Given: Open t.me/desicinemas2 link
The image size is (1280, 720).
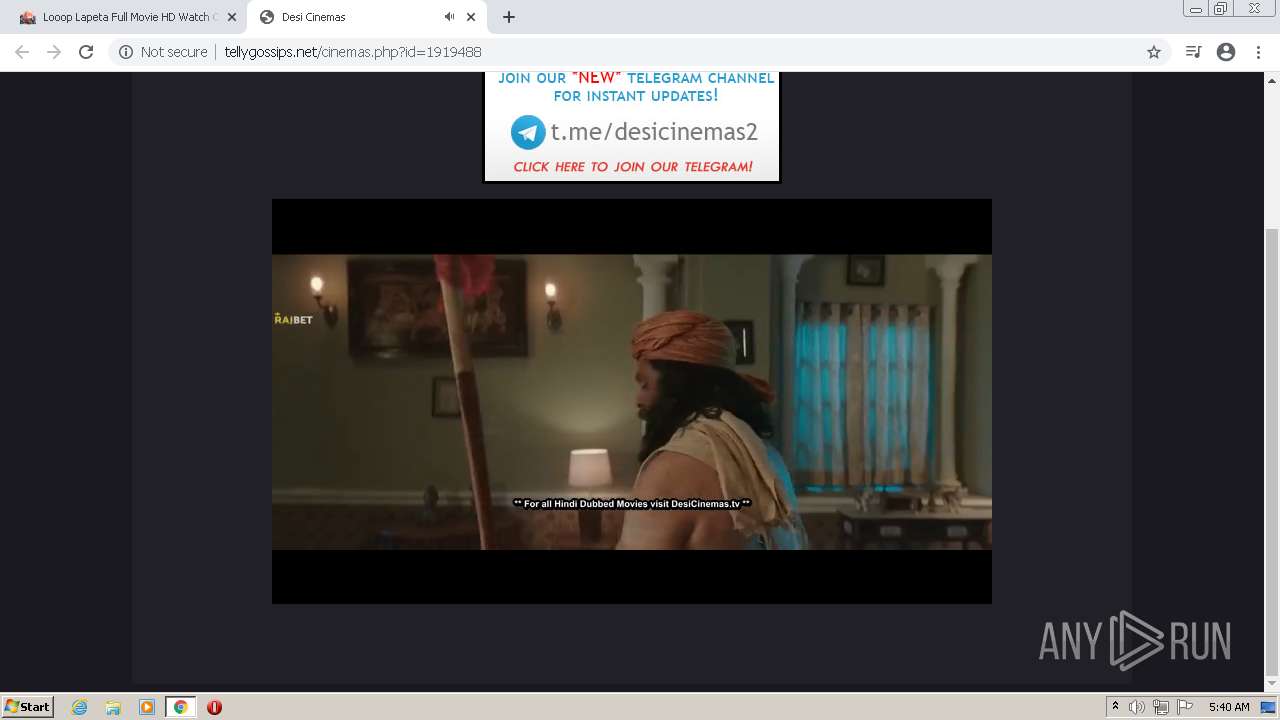Looking at the screenshot, I should coord(654,132).
